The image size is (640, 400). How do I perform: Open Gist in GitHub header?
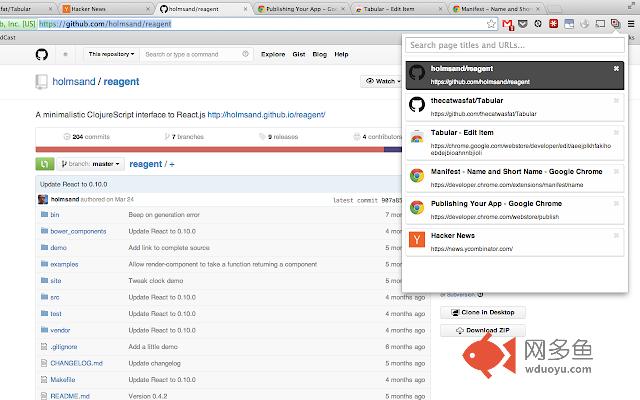299,54
